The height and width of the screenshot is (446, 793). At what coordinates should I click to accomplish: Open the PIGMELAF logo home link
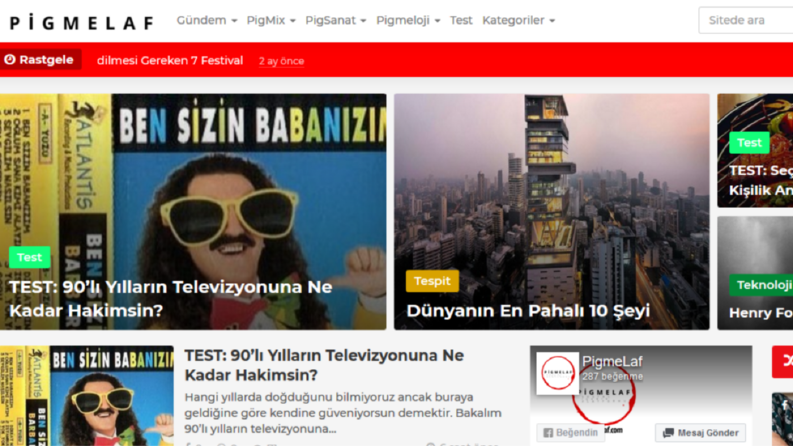pos(82,23)
